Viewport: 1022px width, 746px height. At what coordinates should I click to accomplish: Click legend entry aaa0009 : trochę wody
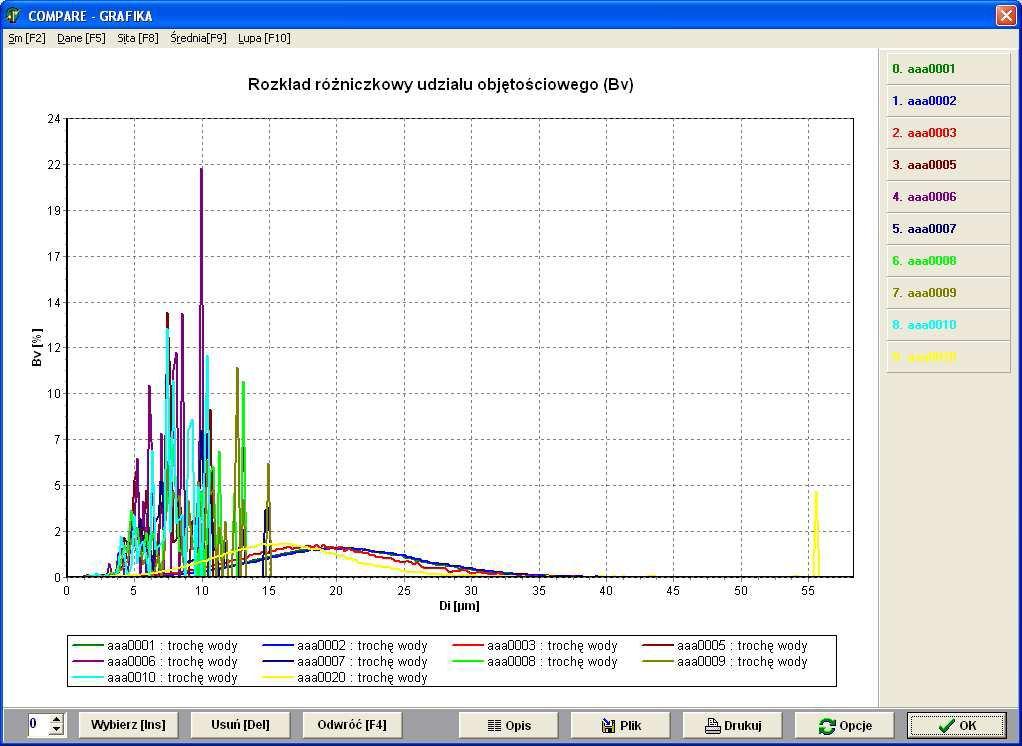pyautogui.click(x=725, y=662)
